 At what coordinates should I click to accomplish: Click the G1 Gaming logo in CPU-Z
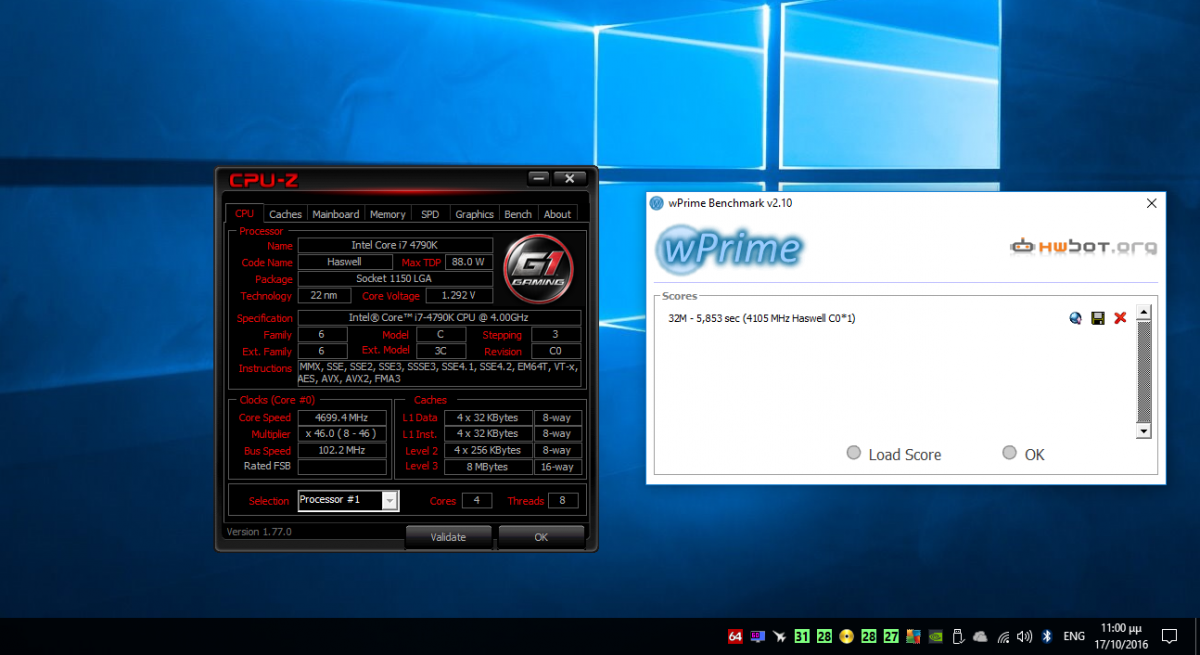click(538, 267)
